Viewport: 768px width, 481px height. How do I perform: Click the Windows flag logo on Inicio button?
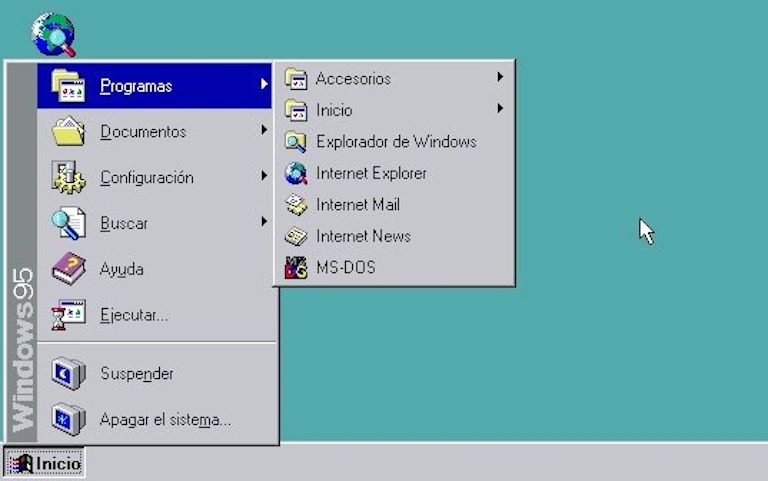click(x=21, y=463)
